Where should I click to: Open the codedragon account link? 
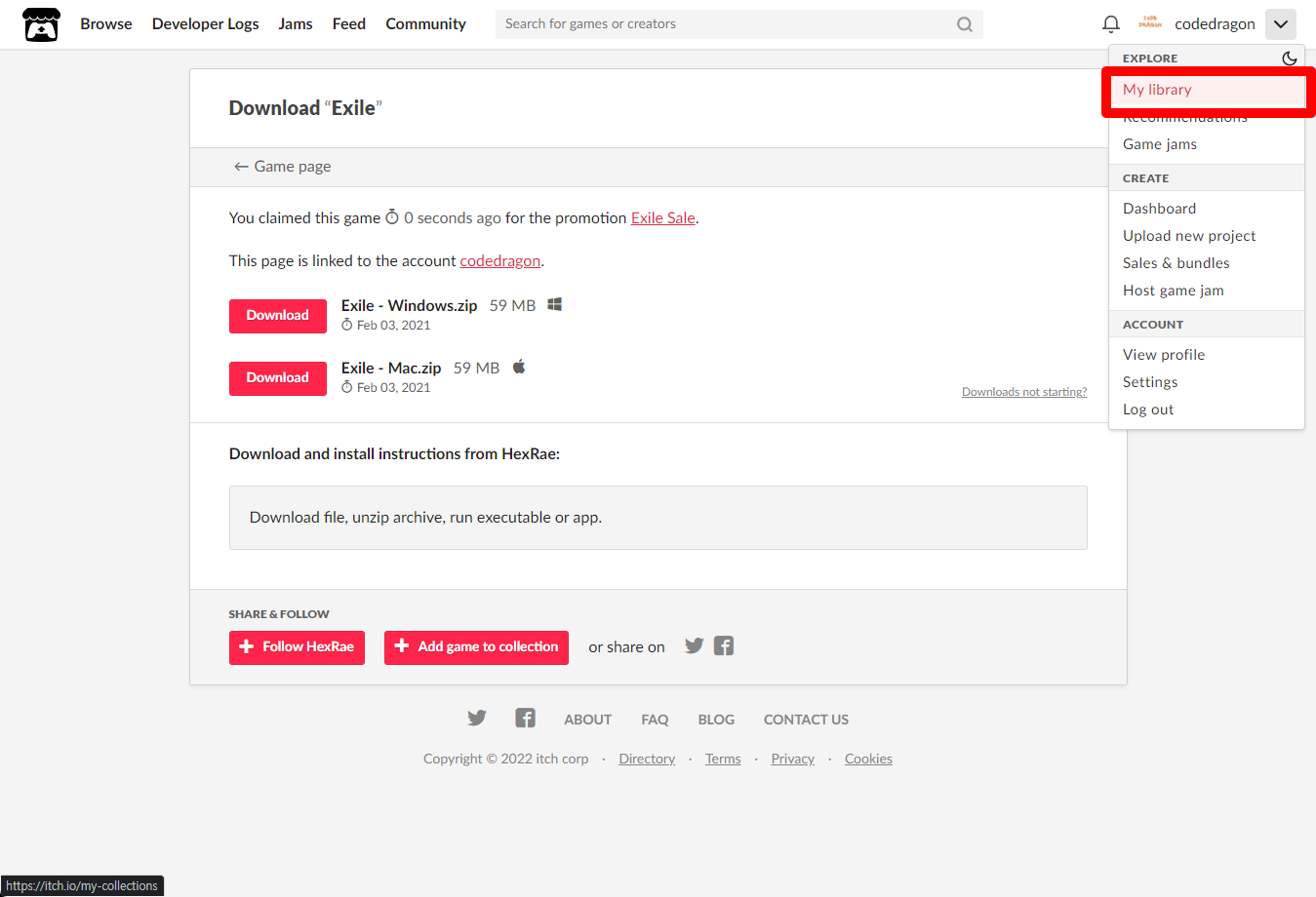point(500,261)
